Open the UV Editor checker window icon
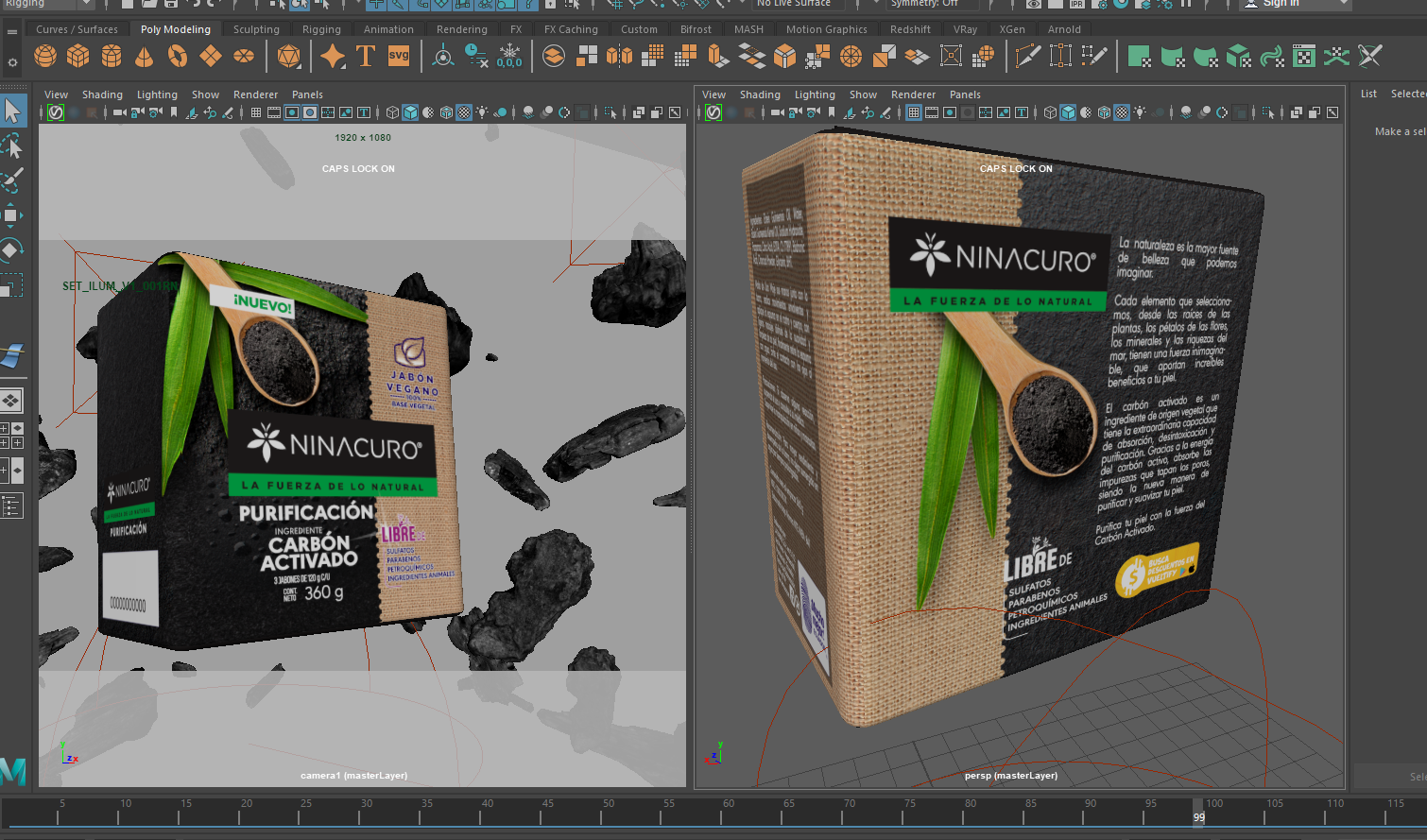1427x840 pixels. click(1304, 57)
